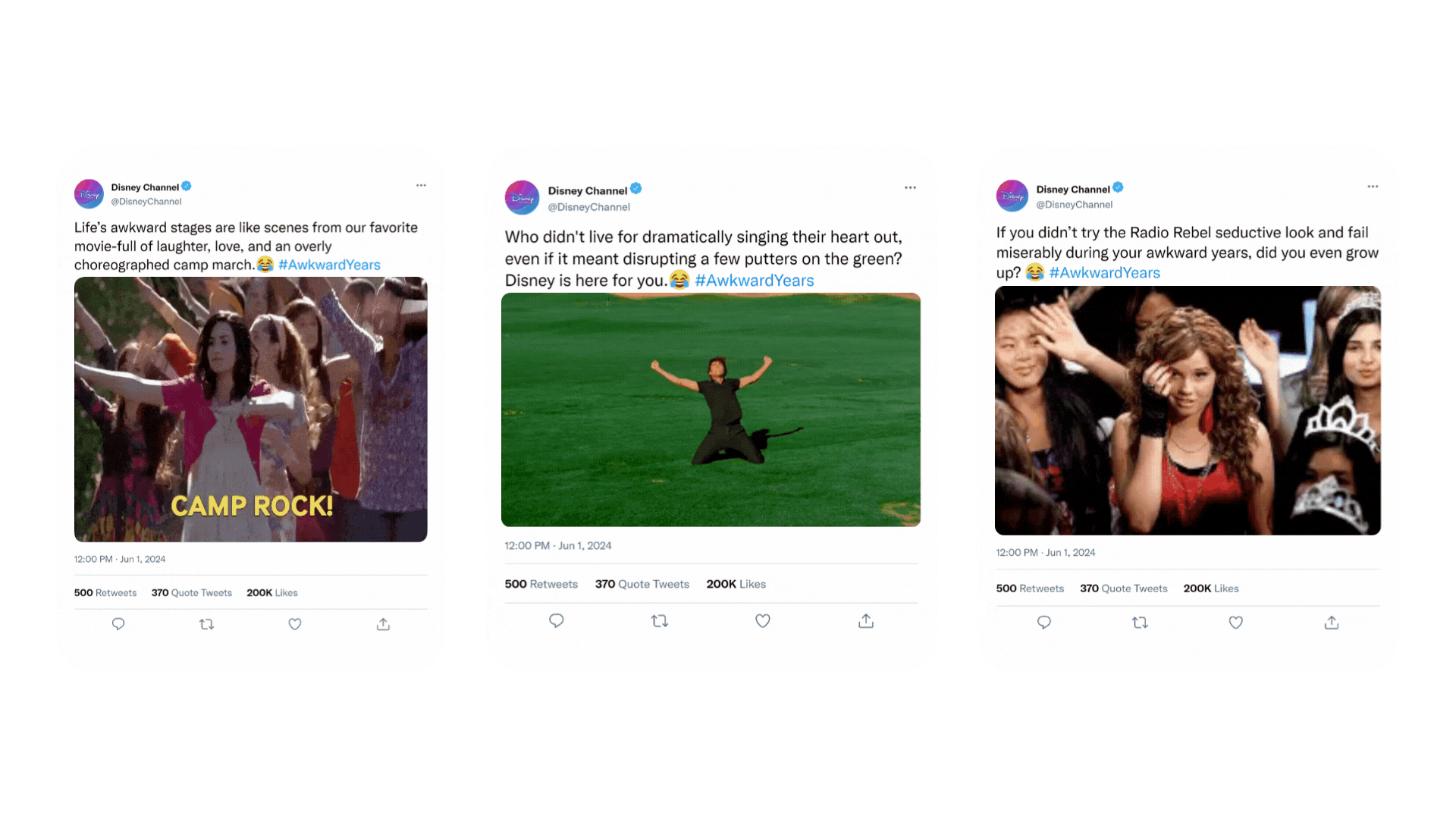Click #AwkwardYears hashtag in Camp Rock tweet

click(x=329, y=265)
